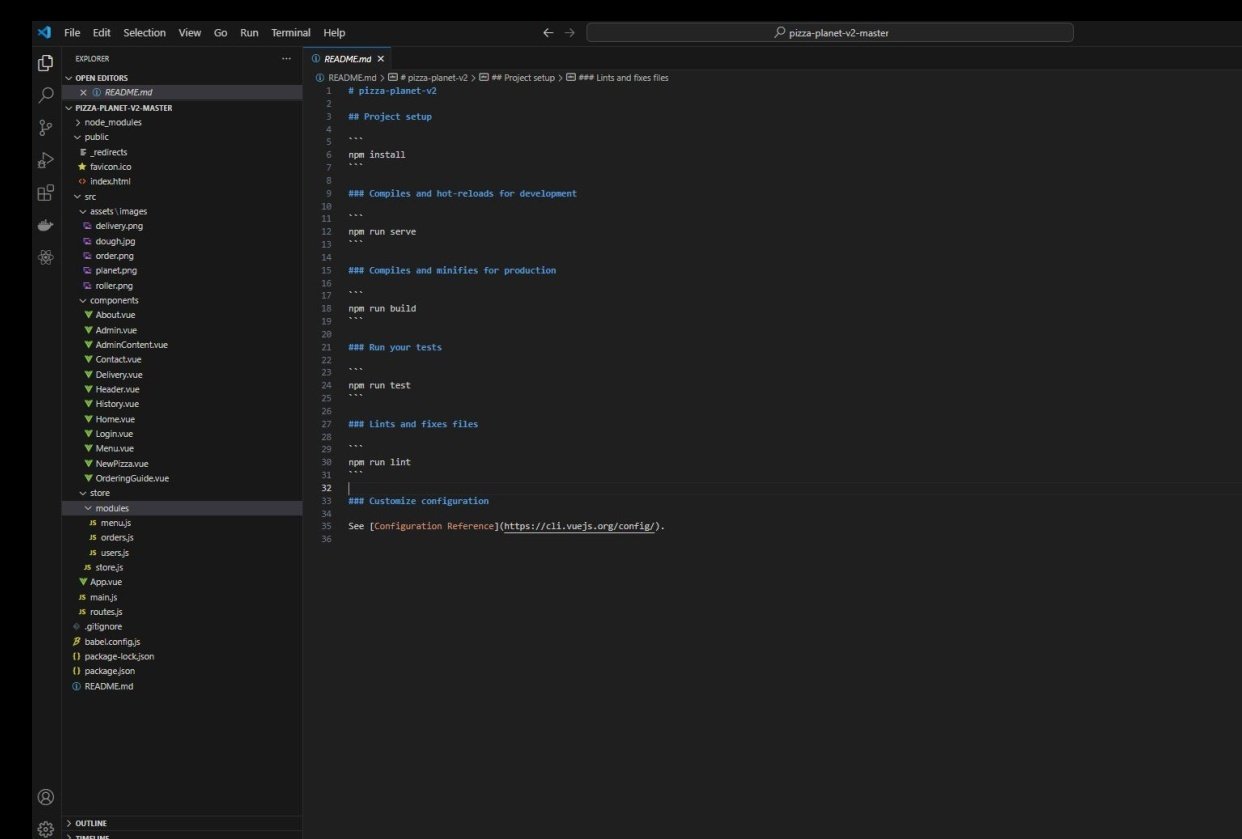1242x839 pixels.
Task: Go back with the left arrow
Action: click(548, 32)
